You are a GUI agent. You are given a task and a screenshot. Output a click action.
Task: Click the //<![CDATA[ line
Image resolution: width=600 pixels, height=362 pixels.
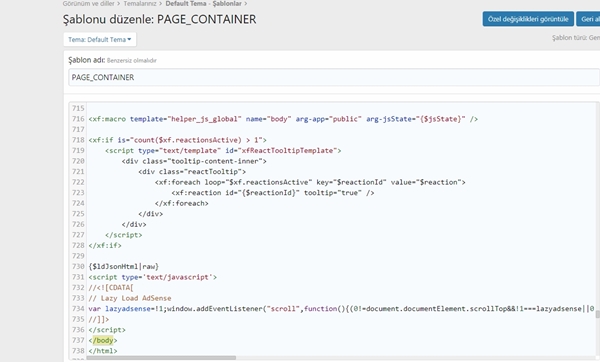111,287
